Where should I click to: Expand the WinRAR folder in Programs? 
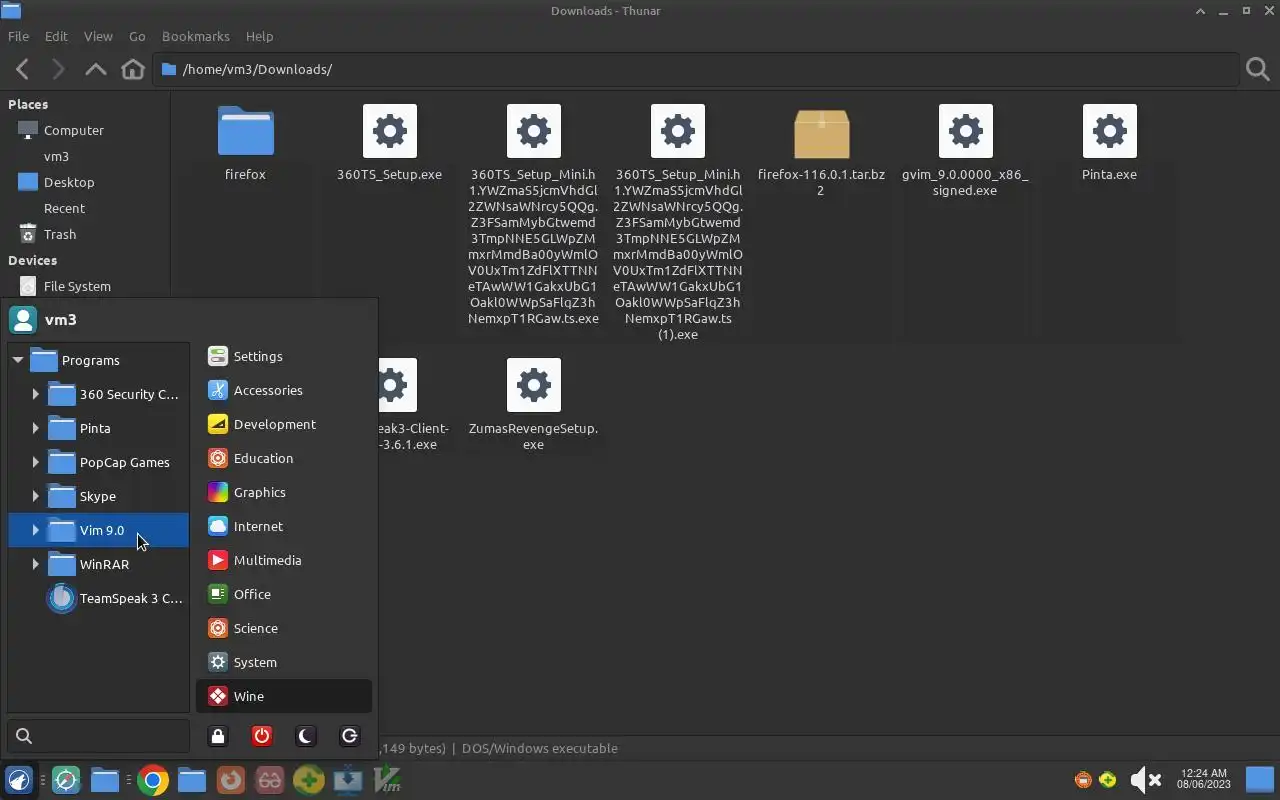point(36,564)
